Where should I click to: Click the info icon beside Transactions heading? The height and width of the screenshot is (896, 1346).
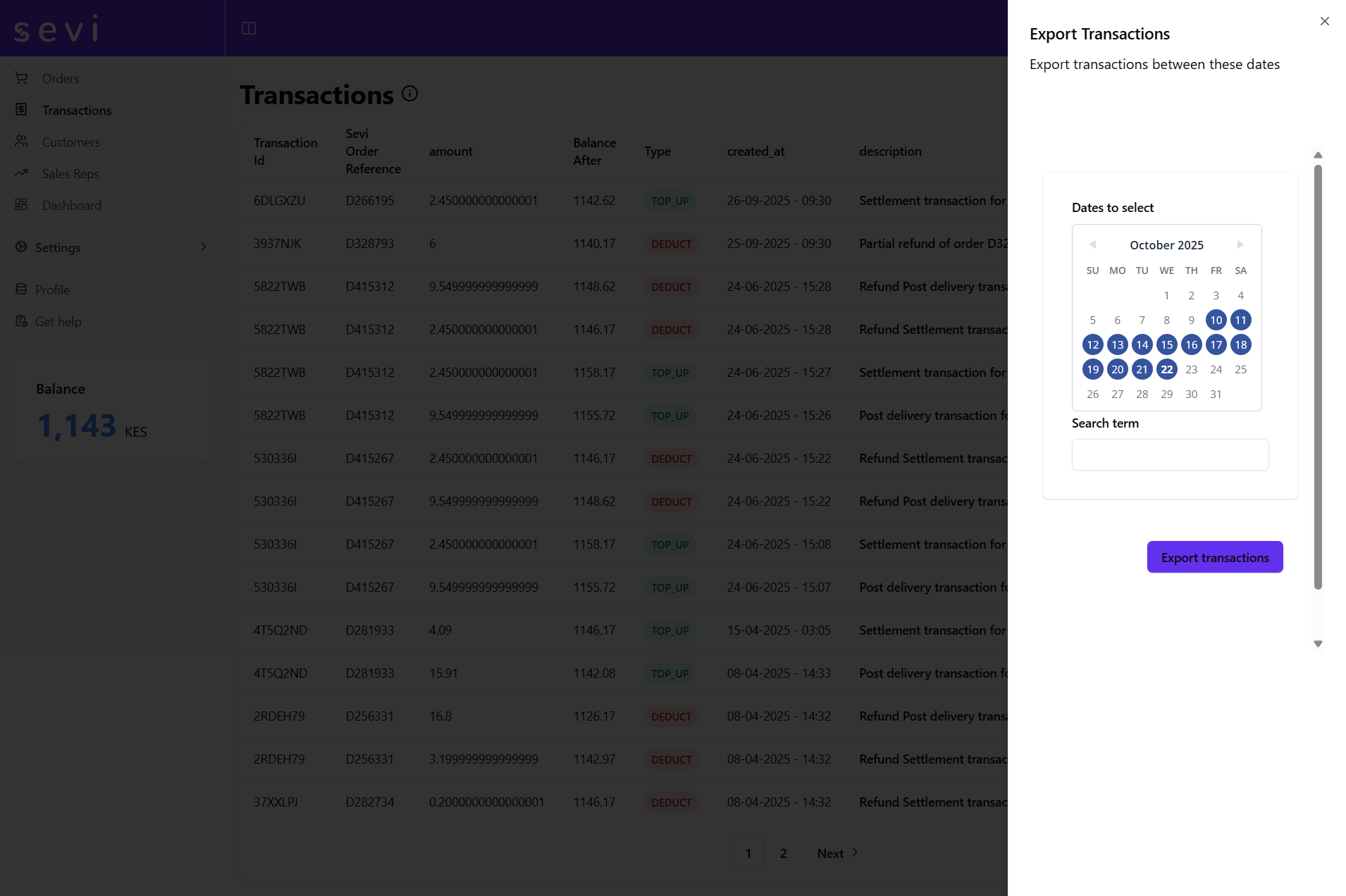point(410,93)
